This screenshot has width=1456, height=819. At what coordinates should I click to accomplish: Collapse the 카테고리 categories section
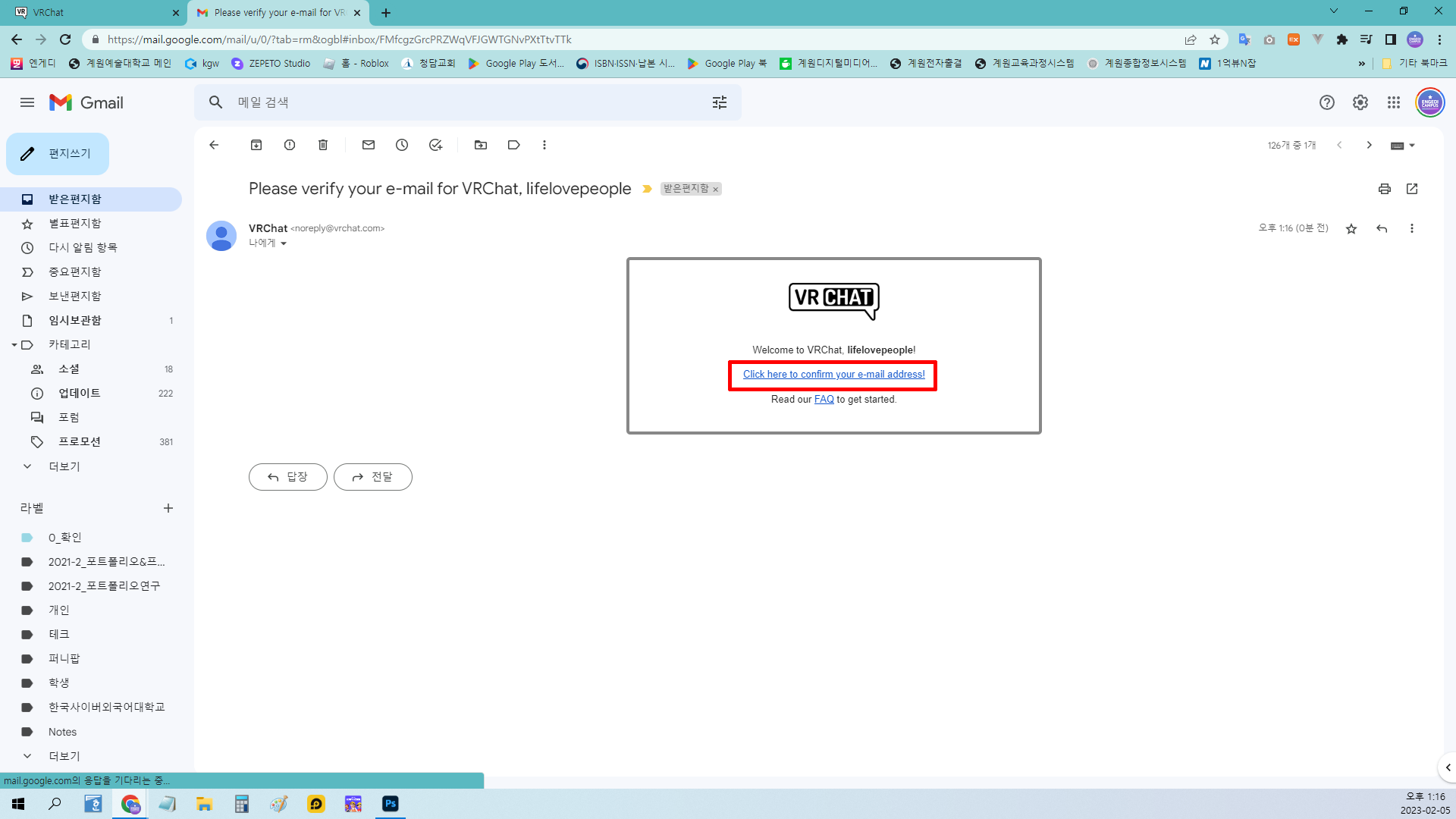click(14, 345)
